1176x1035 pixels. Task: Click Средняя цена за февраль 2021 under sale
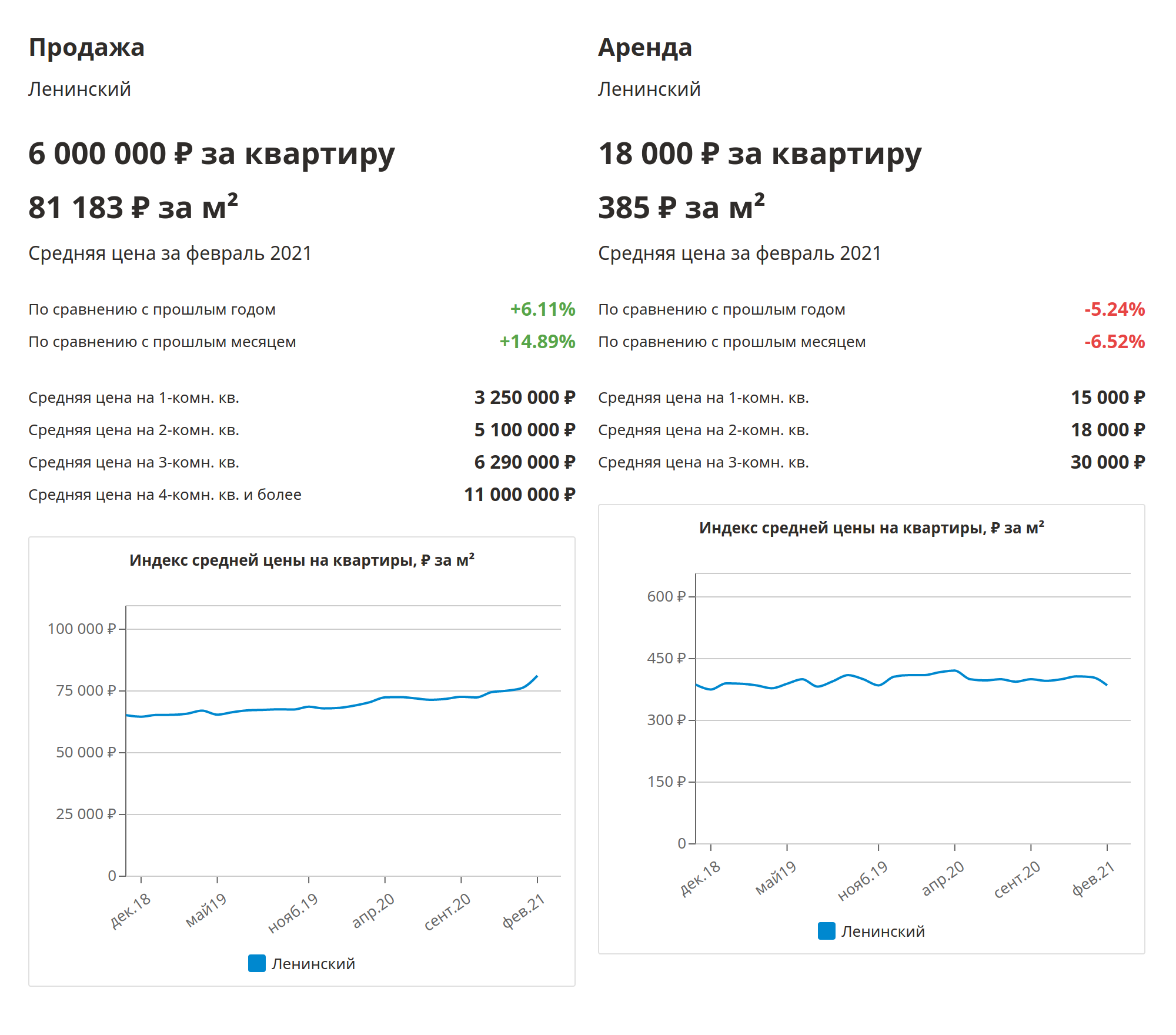coord(170,253)
